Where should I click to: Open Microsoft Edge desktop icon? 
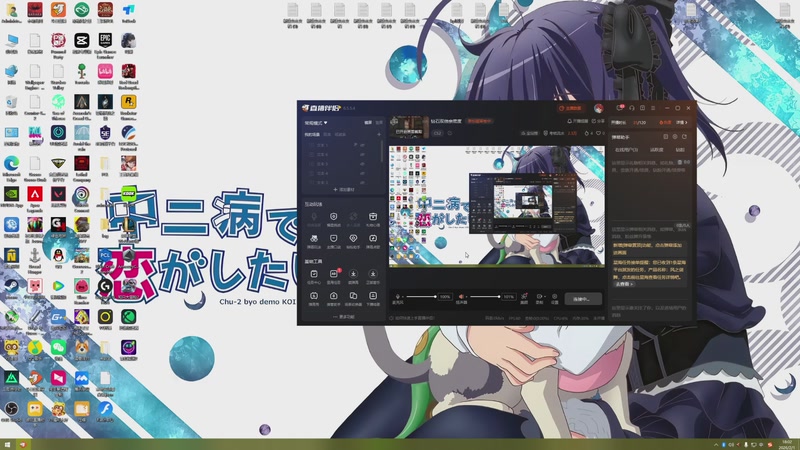pyautogui.click(x=11, y=169)
